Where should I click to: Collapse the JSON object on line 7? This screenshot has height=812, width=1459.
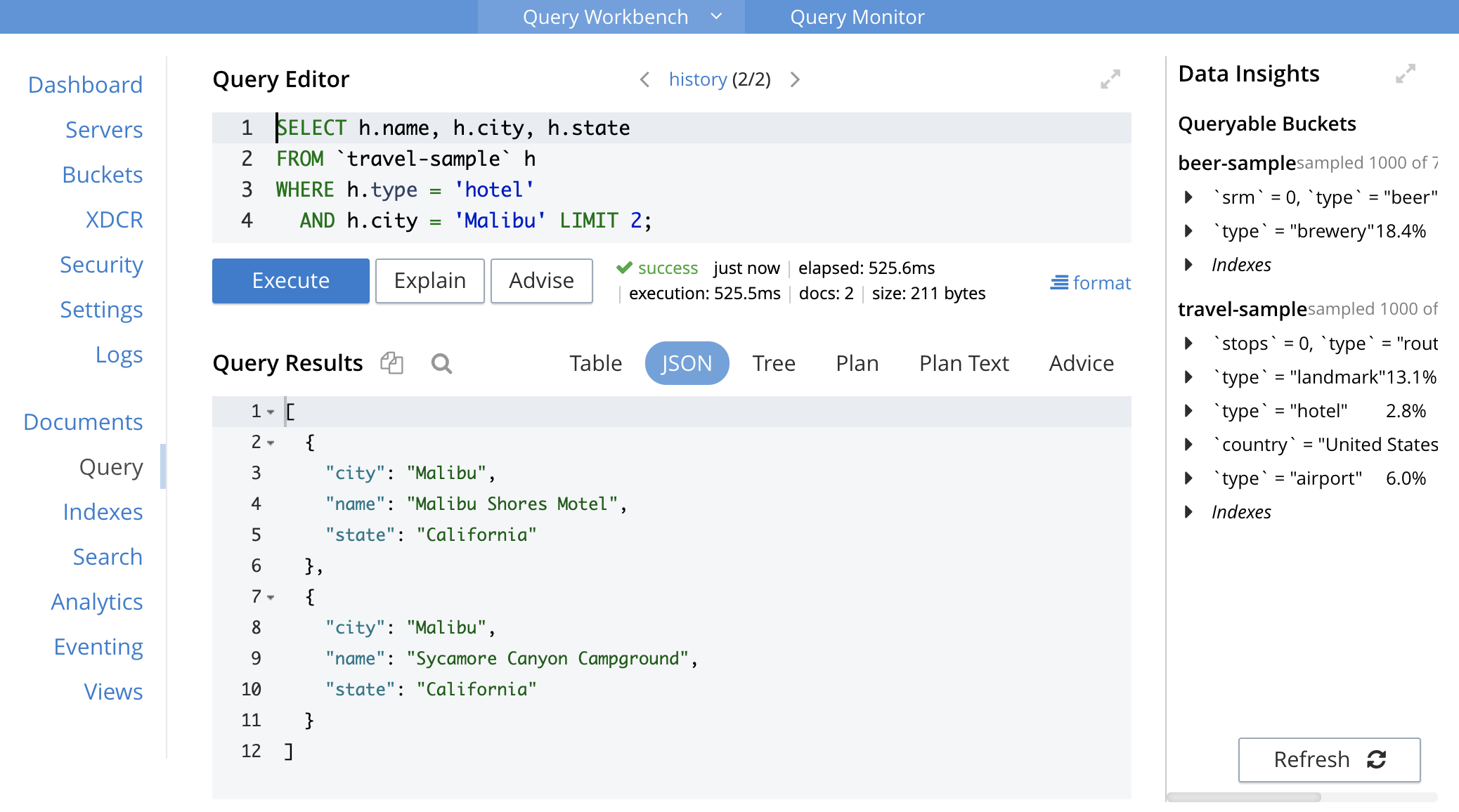[271, 598]
